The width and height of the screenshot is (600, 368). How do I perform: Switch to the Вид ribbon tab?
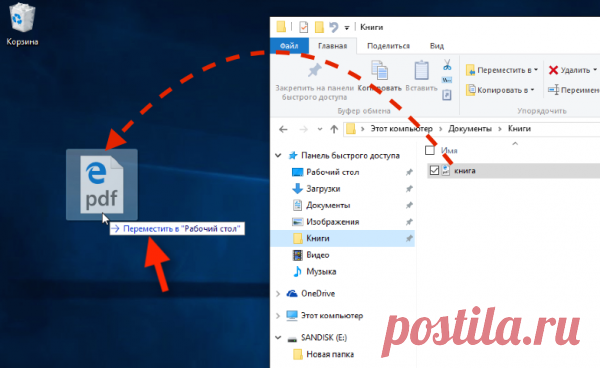(x=437, y=46)
